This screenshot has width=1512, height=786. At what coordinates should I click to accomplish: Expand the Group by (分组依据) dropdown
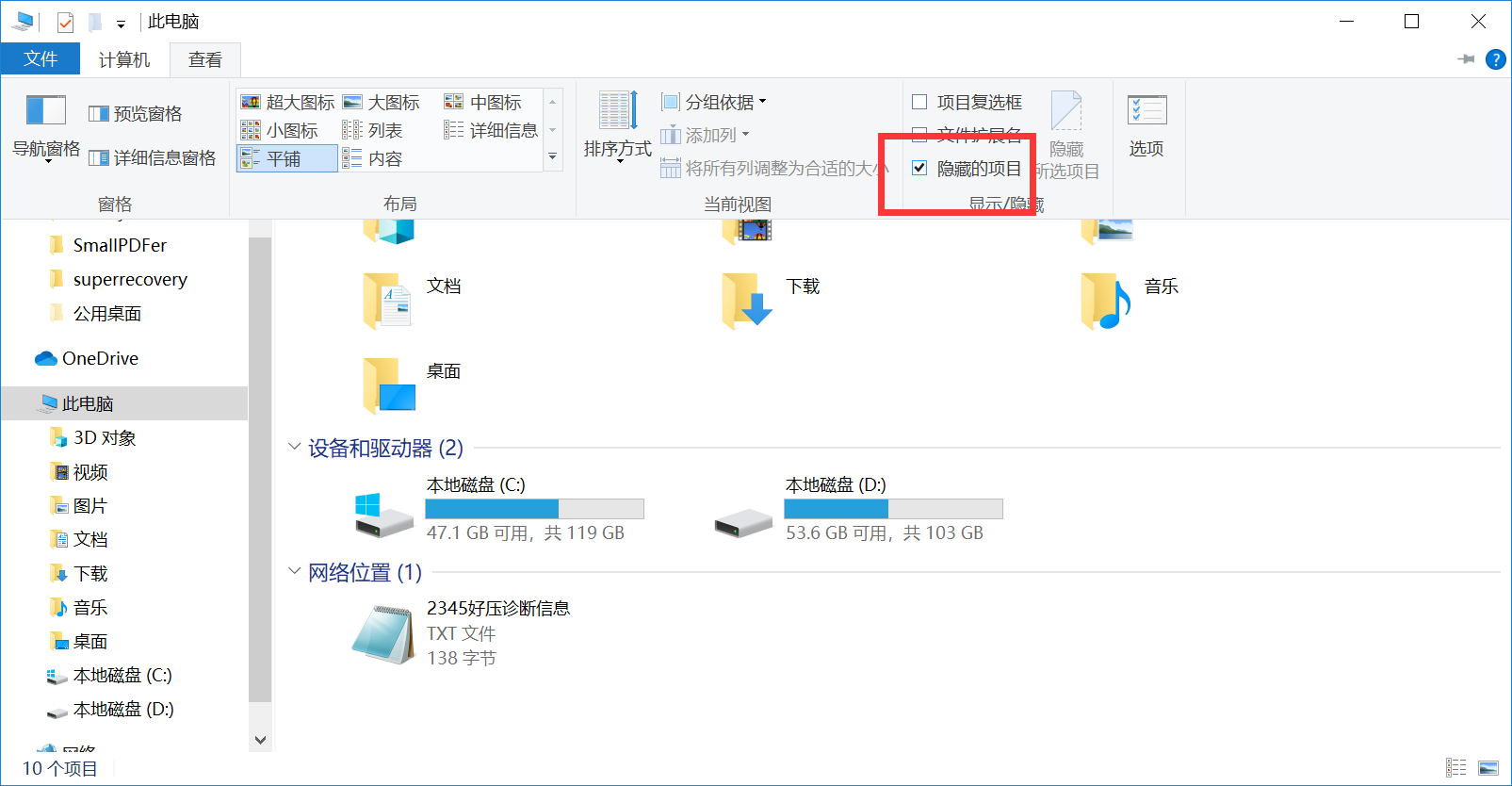(714, 102)
